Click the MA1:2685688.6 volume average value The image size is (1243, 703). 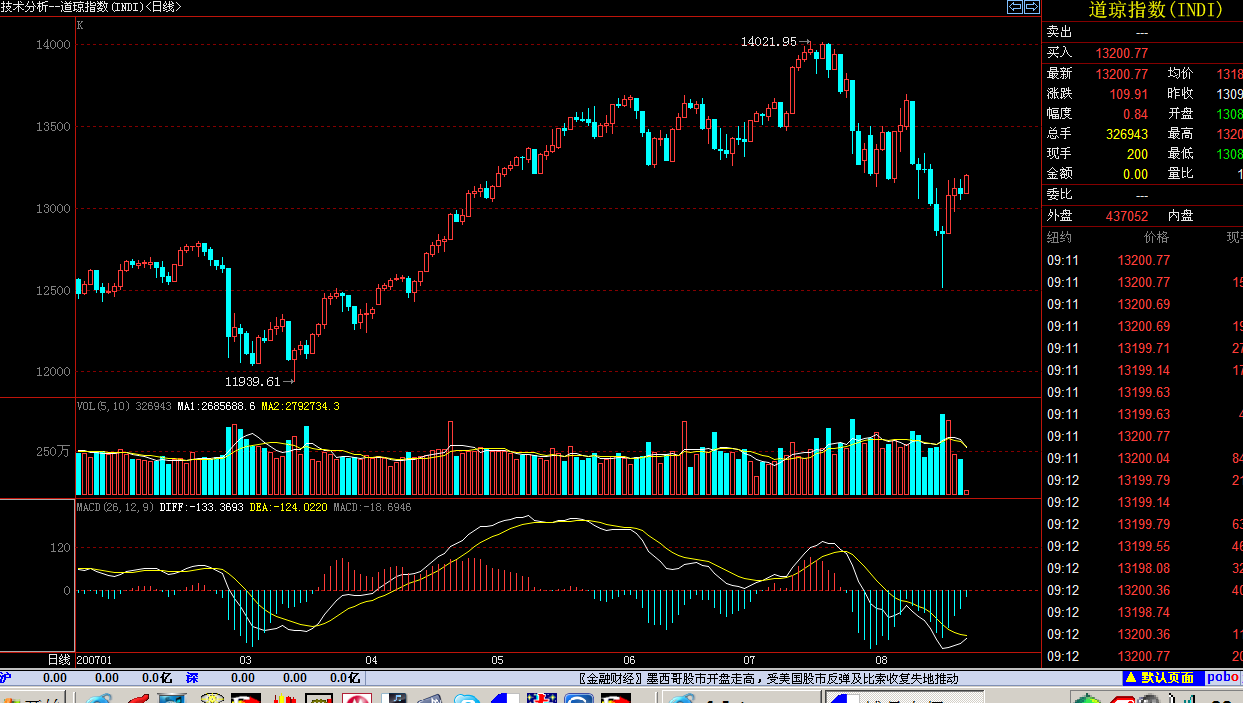pos(216,406)
